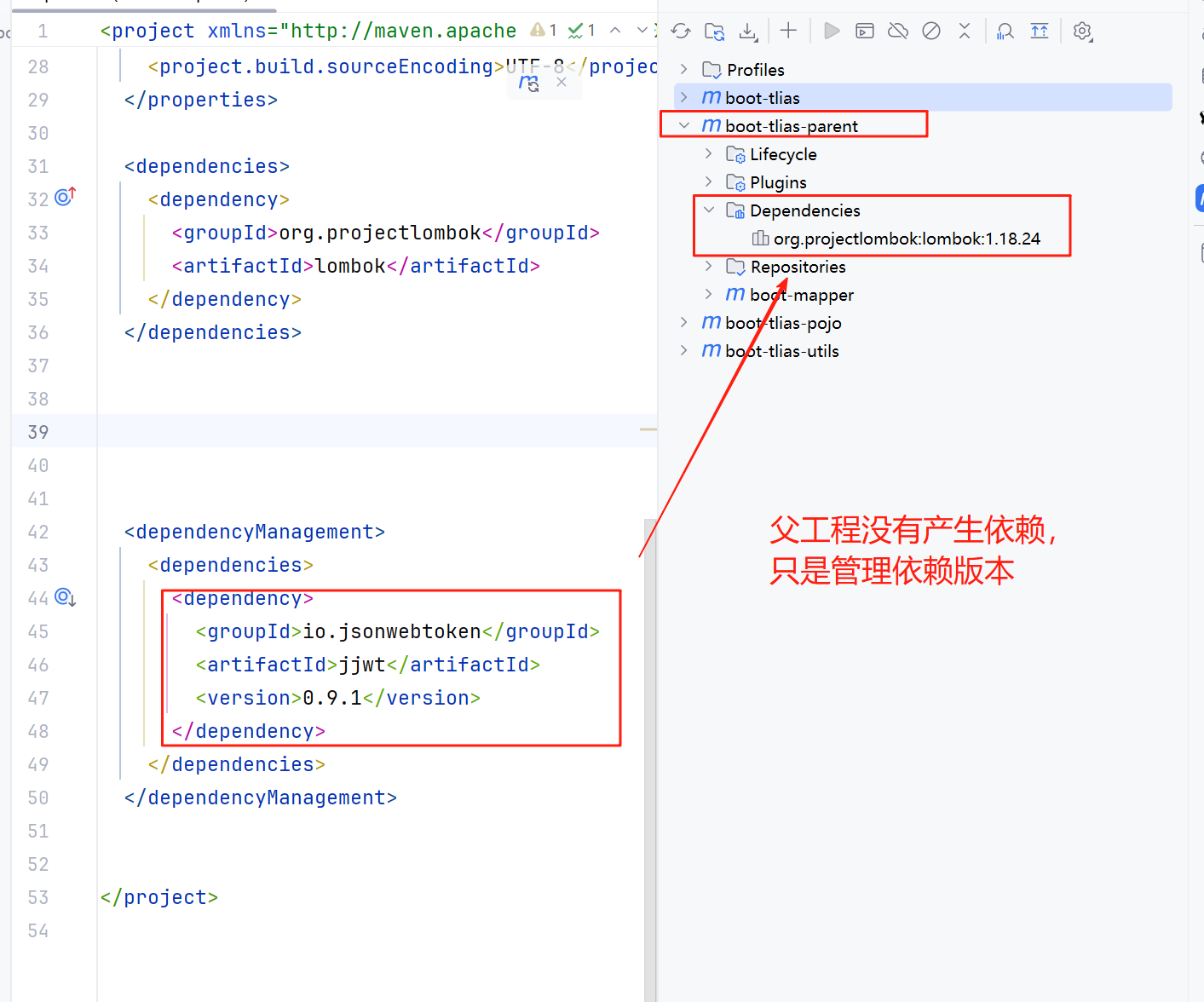Select the Profiles tree row

pyautogui.click(x=923, y=69)
